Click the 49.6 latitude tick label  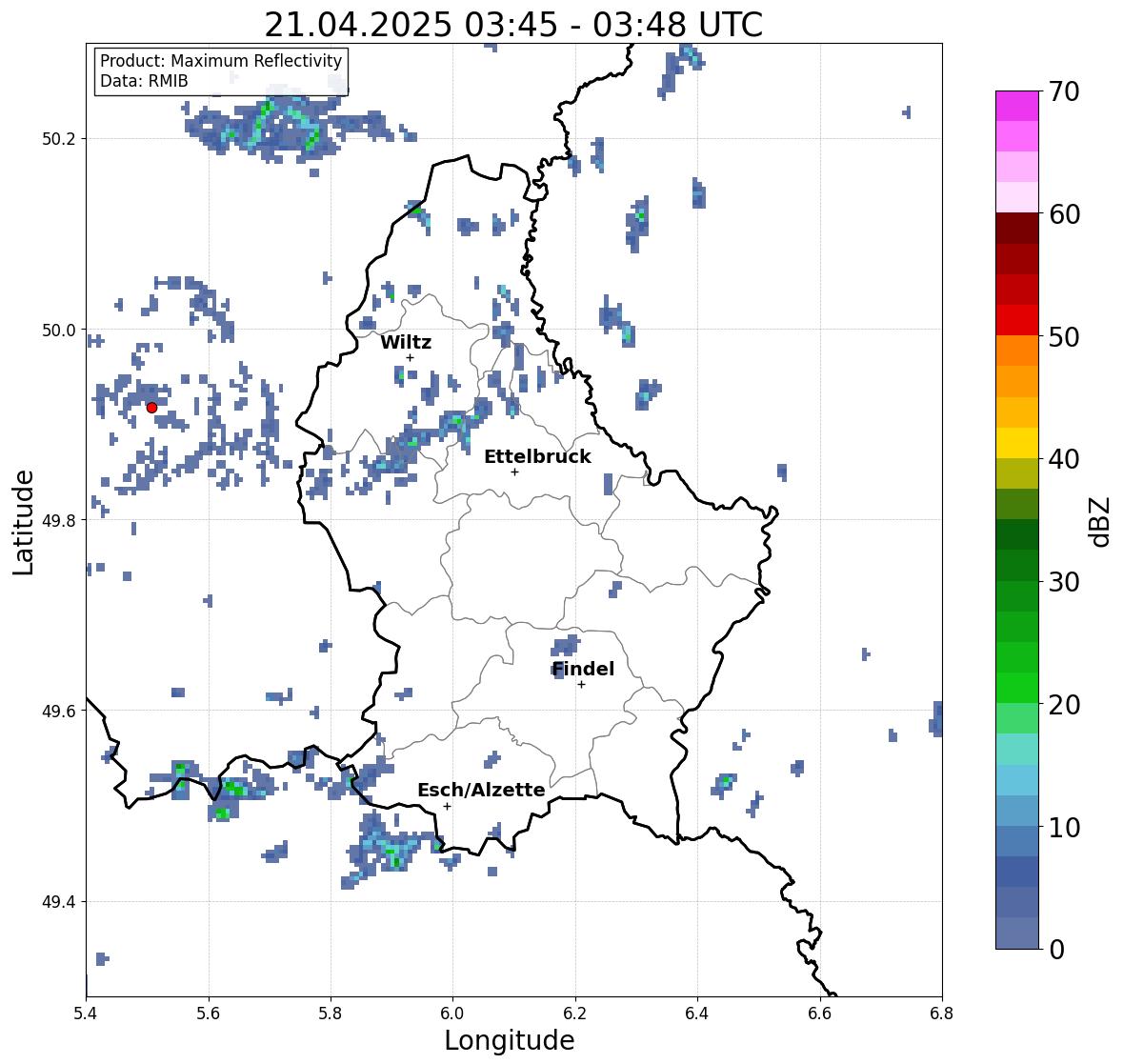click(59, 711)
